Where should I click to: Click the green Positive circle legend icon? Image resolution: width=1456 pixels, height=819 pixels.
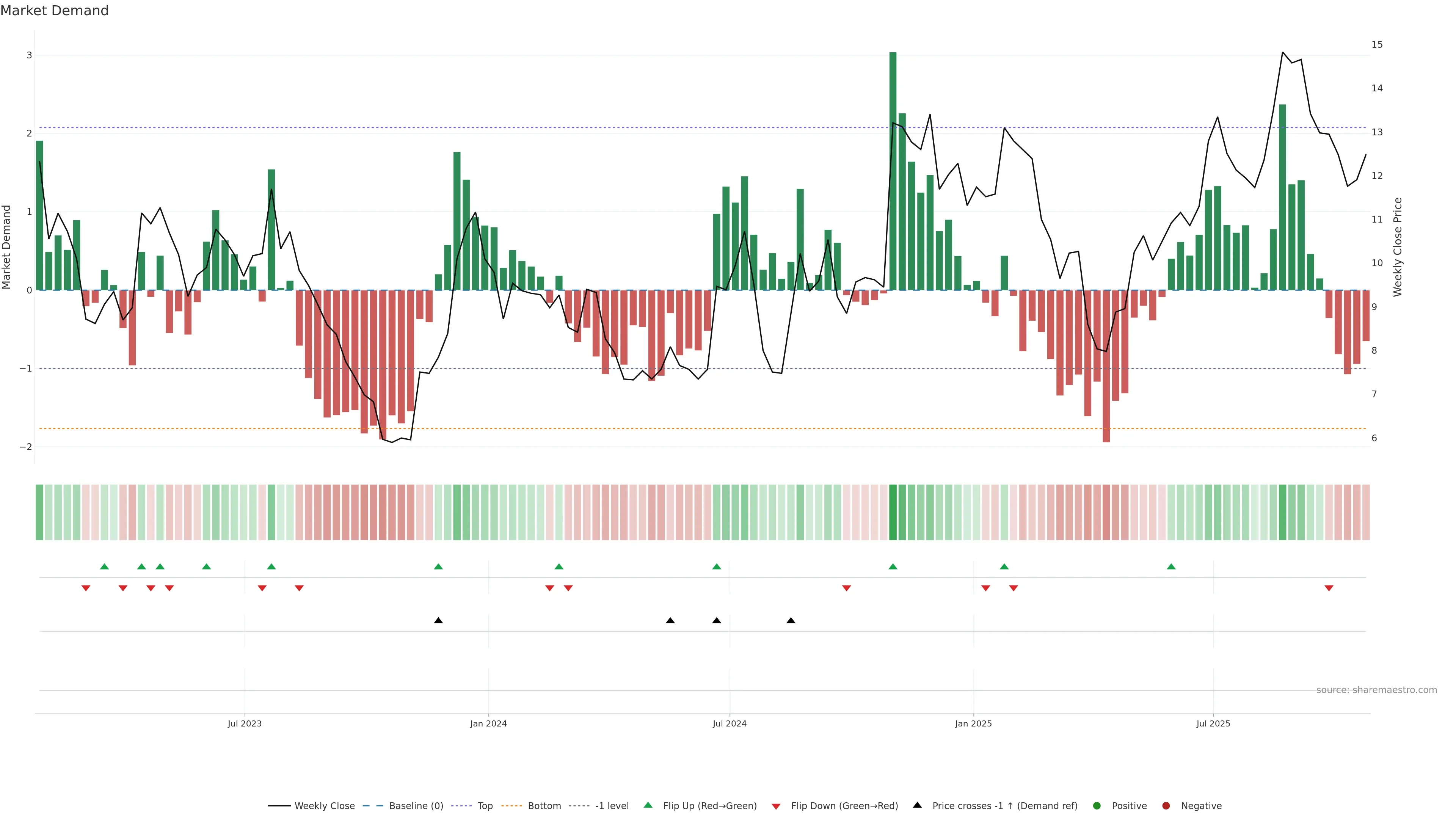[x=1097, y=806]
